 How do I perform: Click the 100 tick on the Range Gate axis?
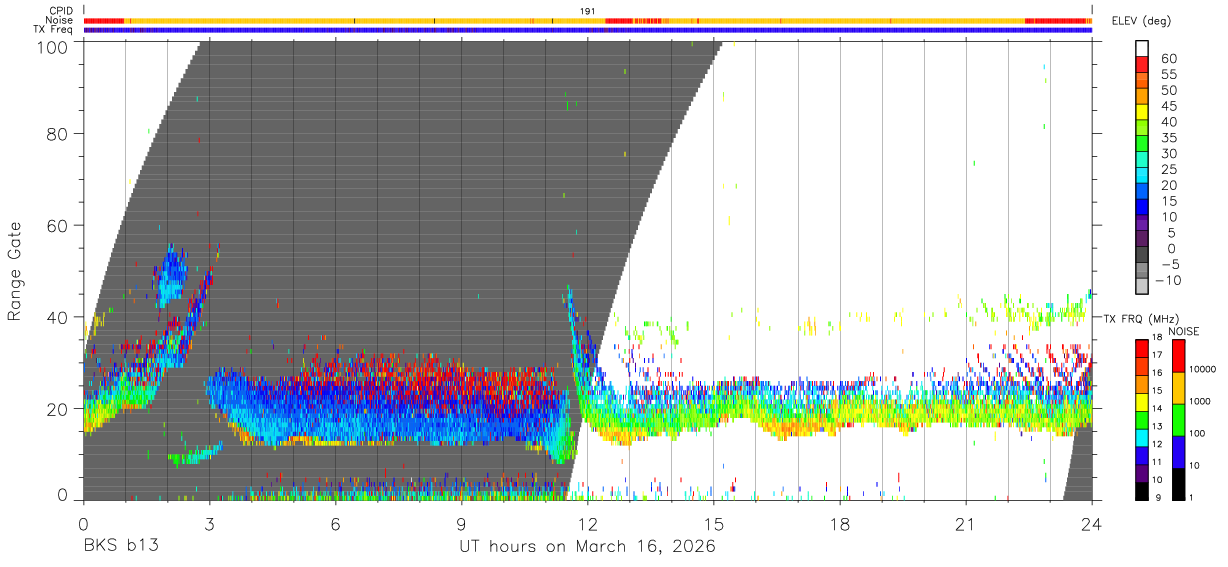pos(51,47)
